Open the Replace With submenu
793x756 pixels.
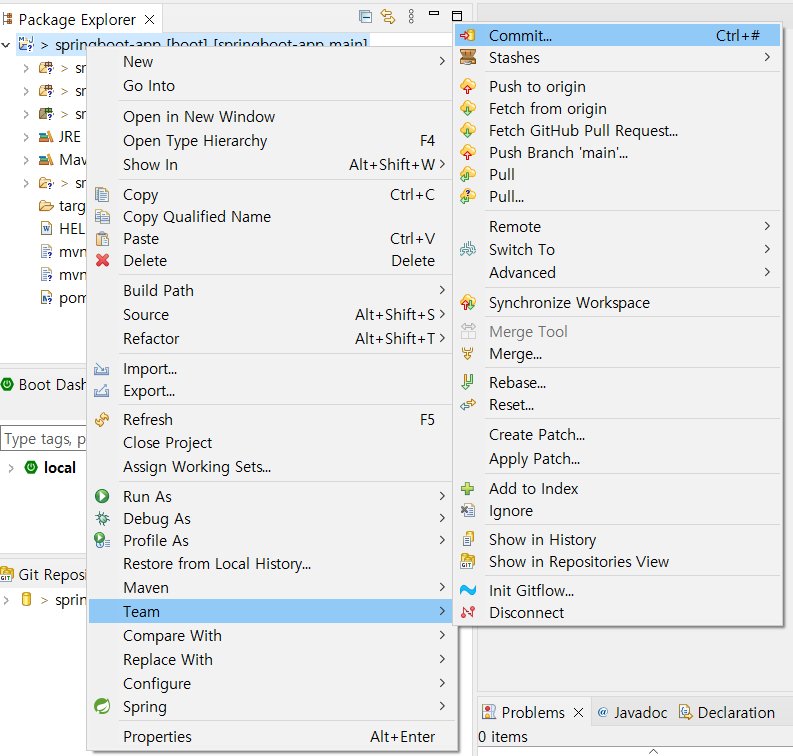[271, 659]
